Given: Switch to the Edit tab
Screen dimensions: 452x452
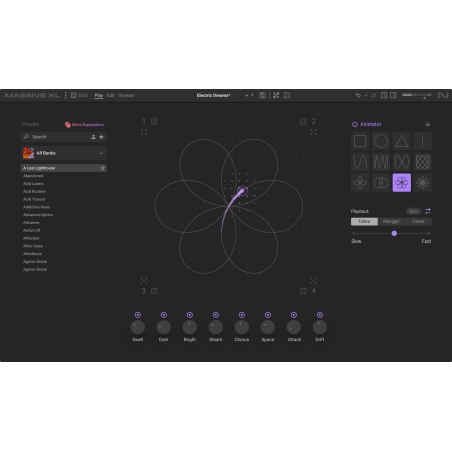Looking at the screenshot, I should (x=111, y=95).
